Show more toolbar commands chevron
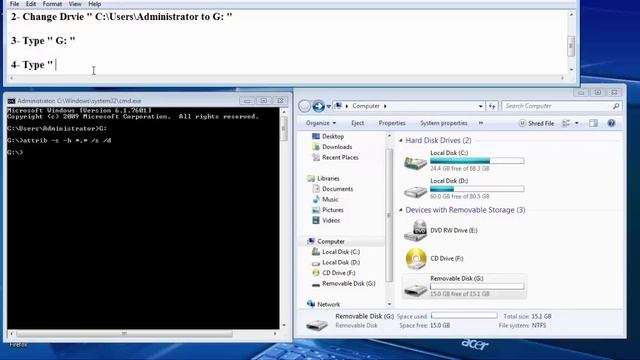This screenshot has height=360, width=640. (x=481, y=123)
